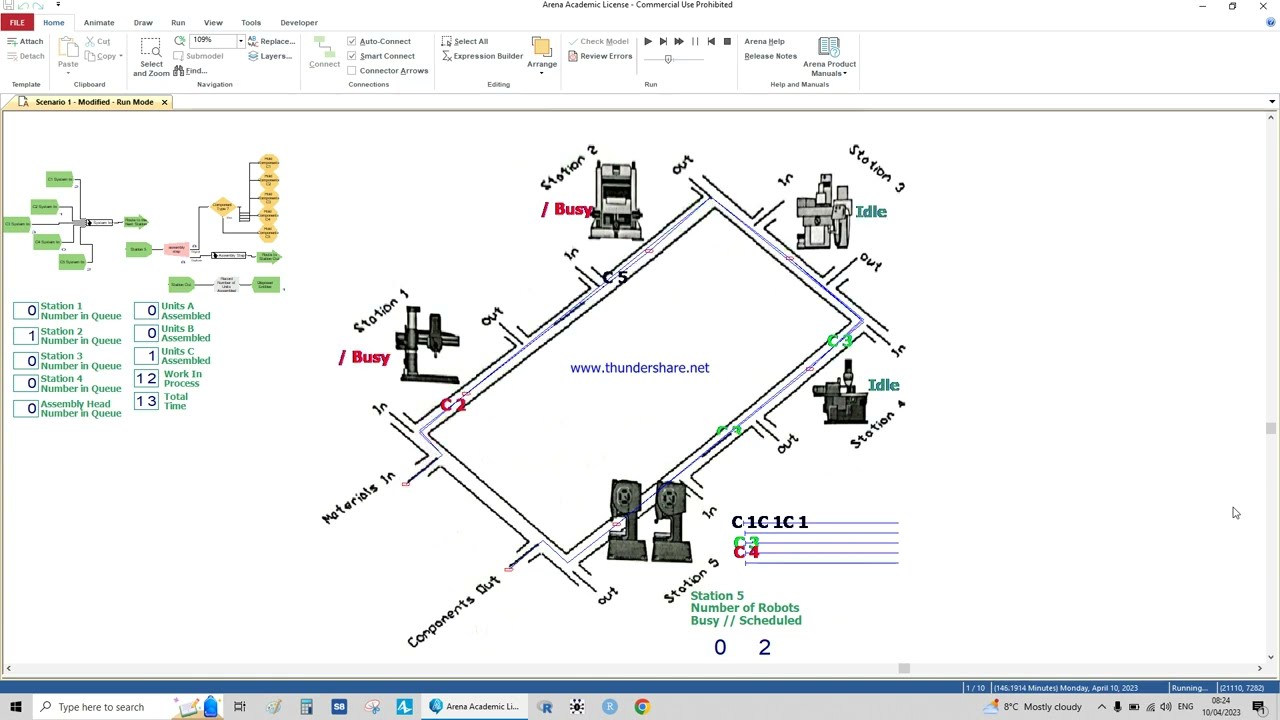Open the Windows Start menu
This screenshot has width=1280, height=720.
coord(15,707)
